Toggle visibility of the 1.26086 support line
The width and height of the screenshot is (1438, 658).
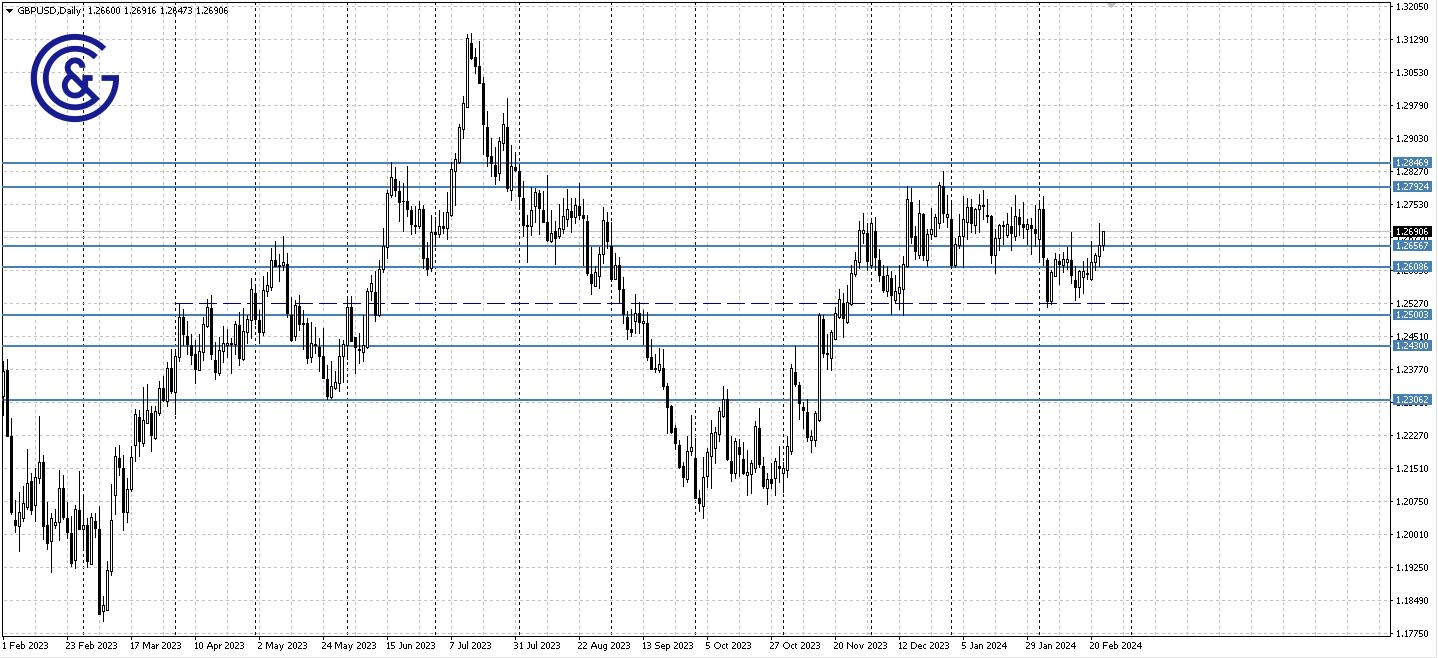700,267
